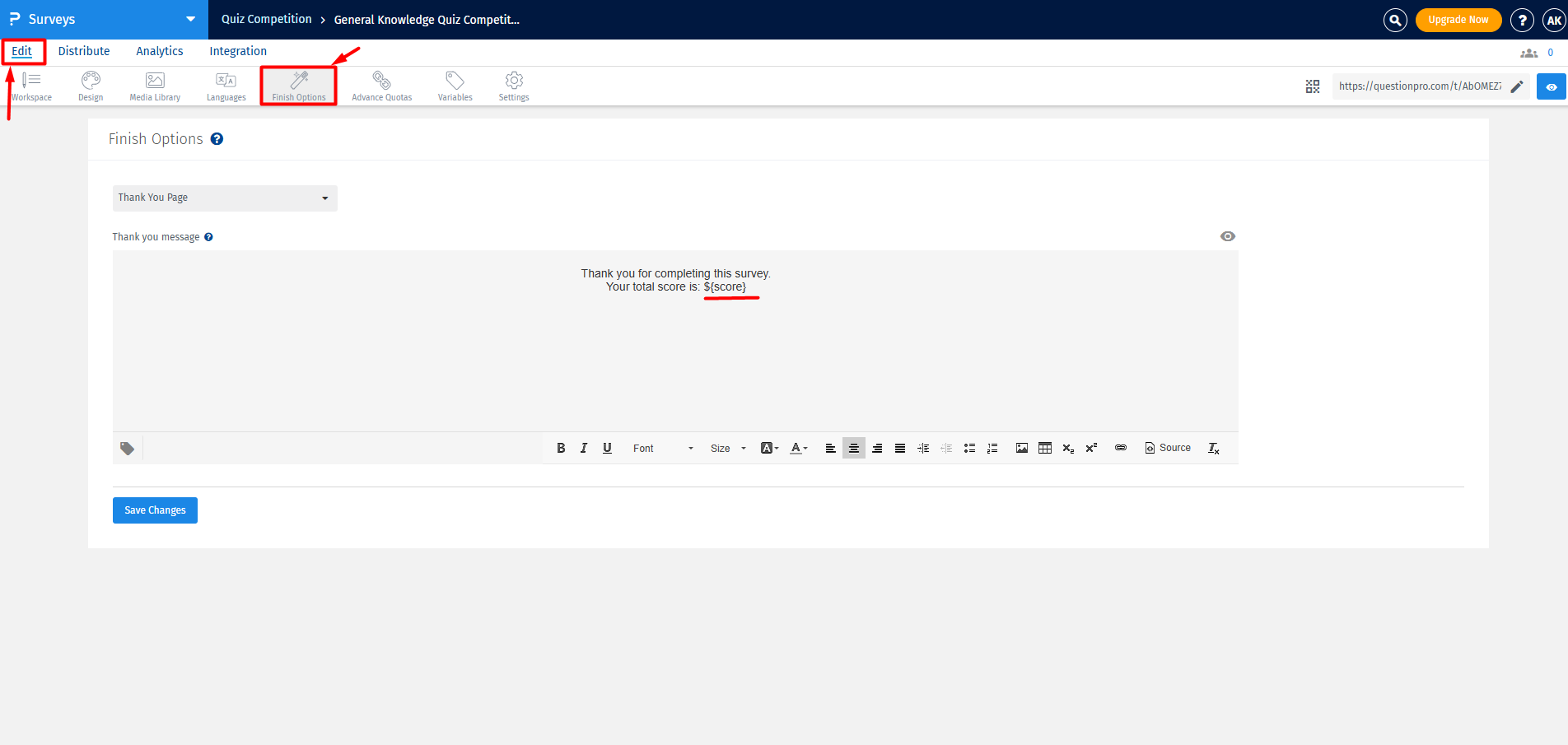Switch to the Analytics tab
The height and width of the screenshot is (745, 1568).
[x=159, y=51]
